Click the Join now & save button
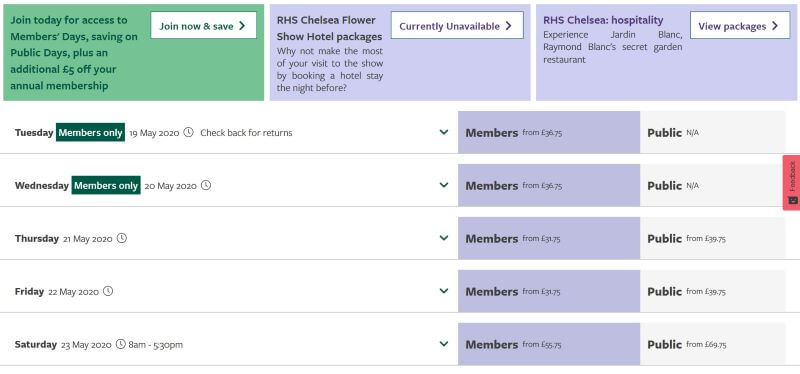The width and height of the screenshot is (800, 374). tap(203, 26)
